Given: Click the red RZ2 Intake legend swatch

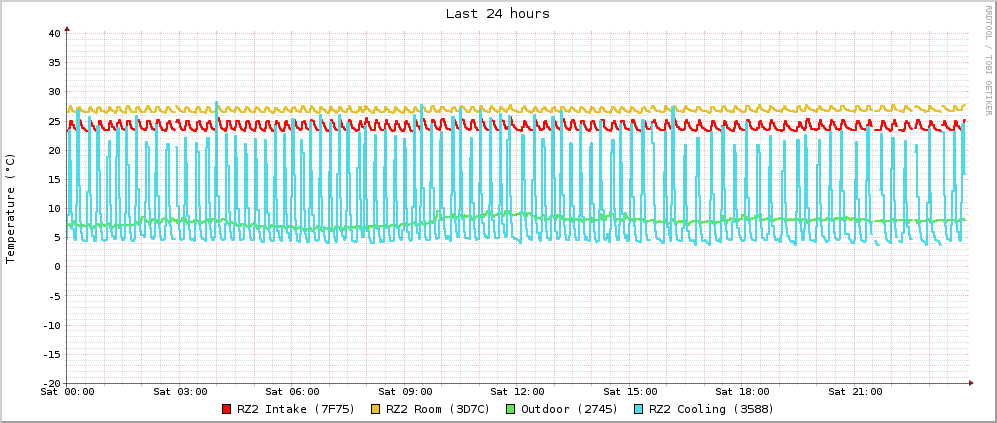Looking at the screenshot, I should click(226, 409).
